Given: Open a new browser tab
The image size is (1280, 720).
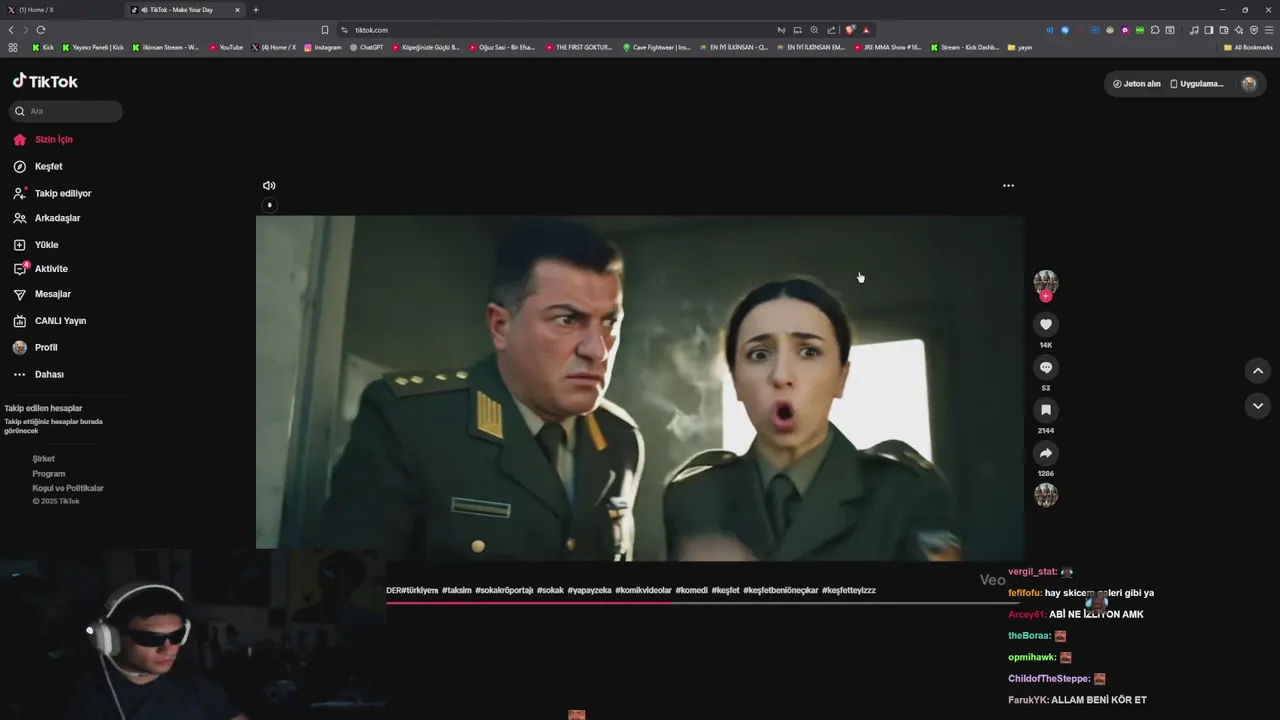Looking at the screenshot, I should pos(256,10).
